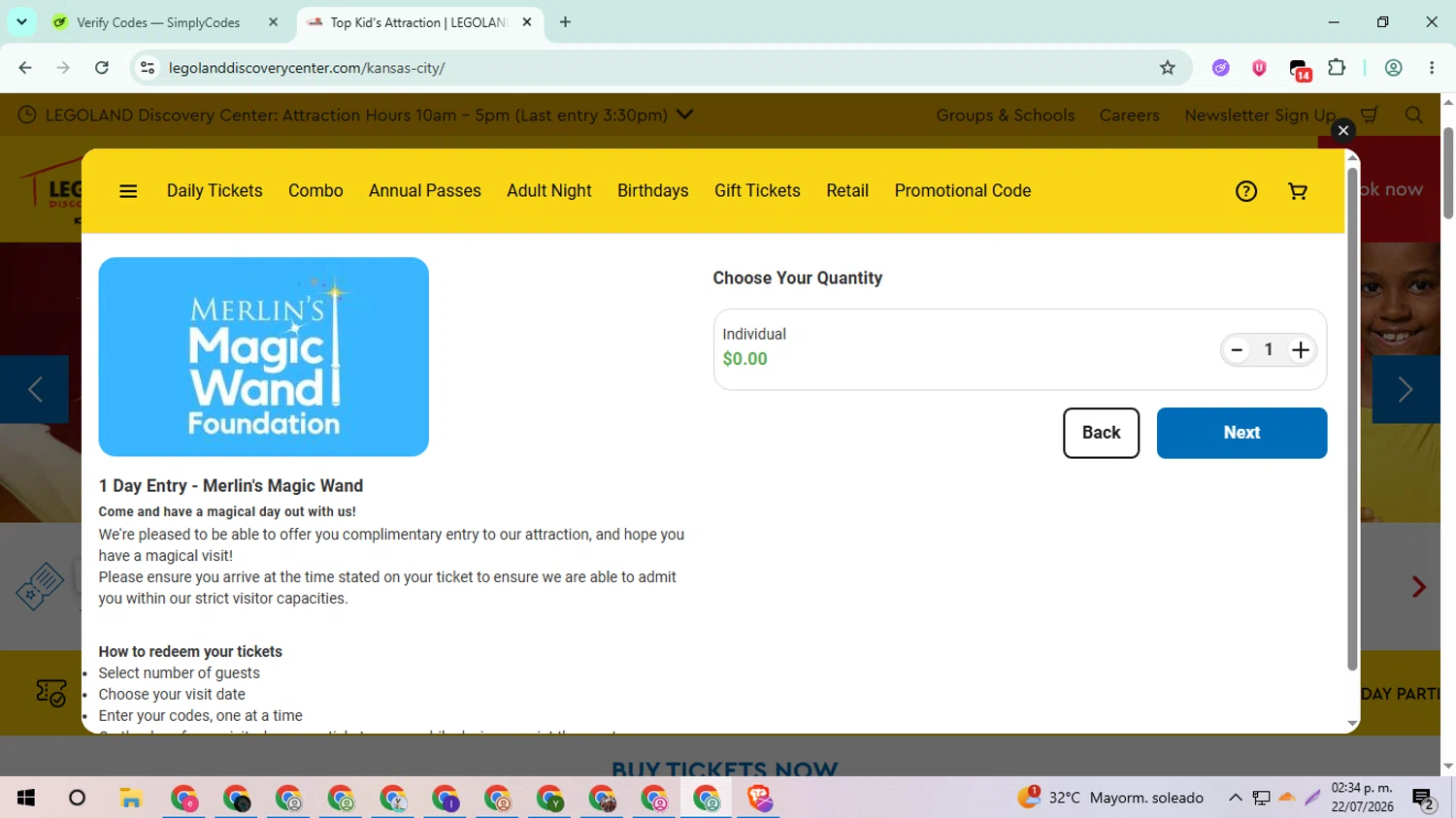
Task: Bookmark this page with the star icon
Action: tap(1168, 68)
